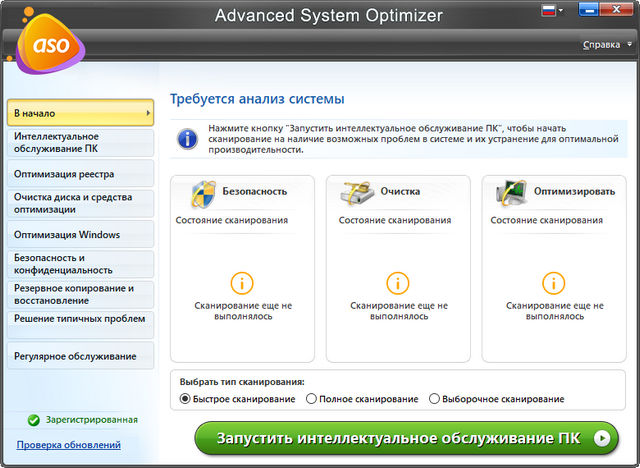Click the blue information icon
Image resolution: width=640 pixels, height=468 pixels.
click(186, 138)
